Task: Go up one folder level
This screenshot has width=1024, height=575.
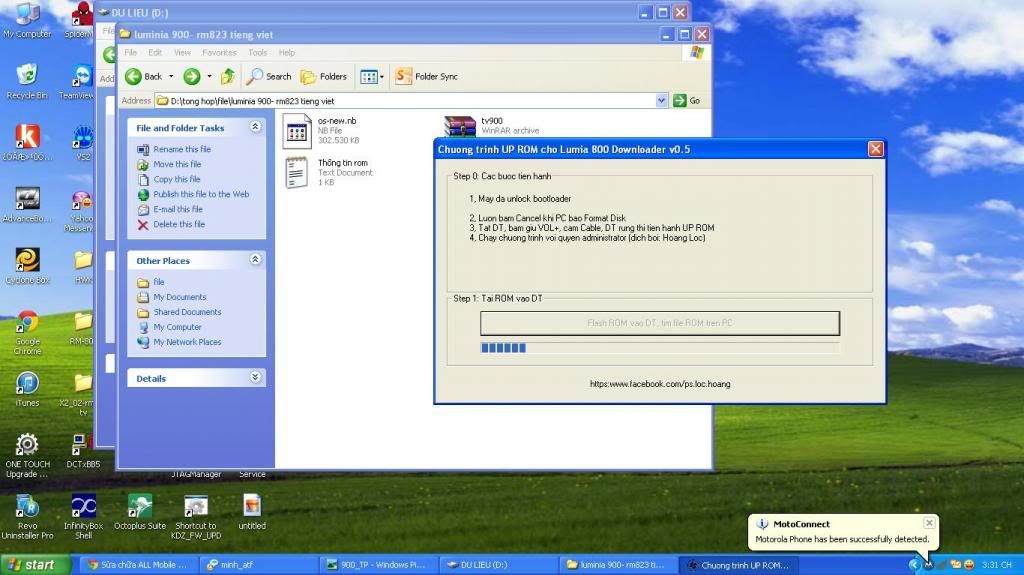Action: pos(227,76)
